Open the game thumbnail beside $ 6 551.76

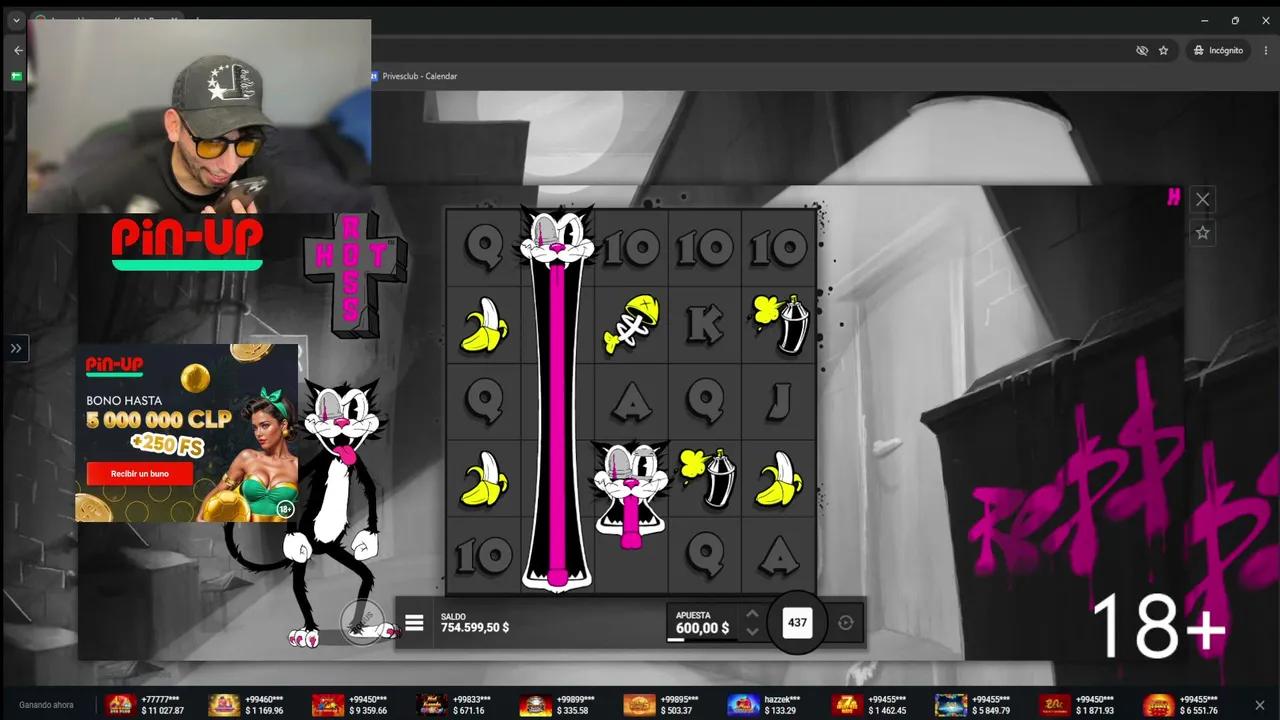tap(1159, 705)
